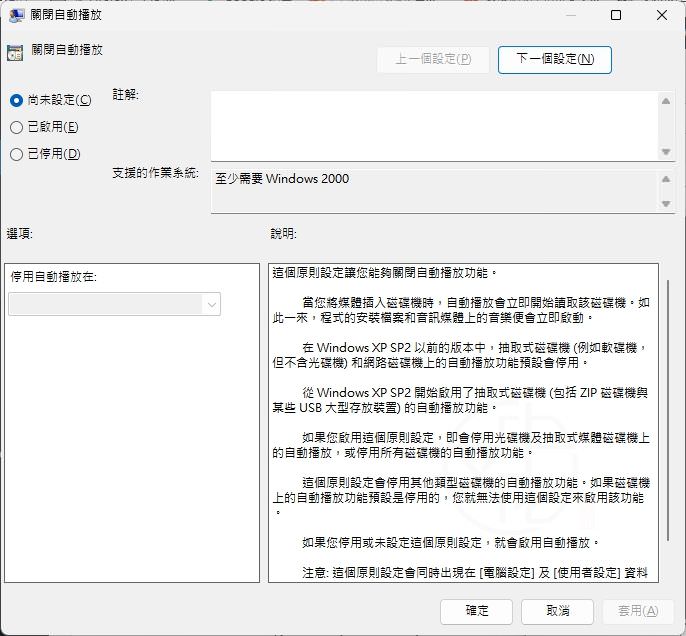686x636 pixels.
Task: Click the last line starting 注意: 這個原則設定
Action: tap(475, 573)
